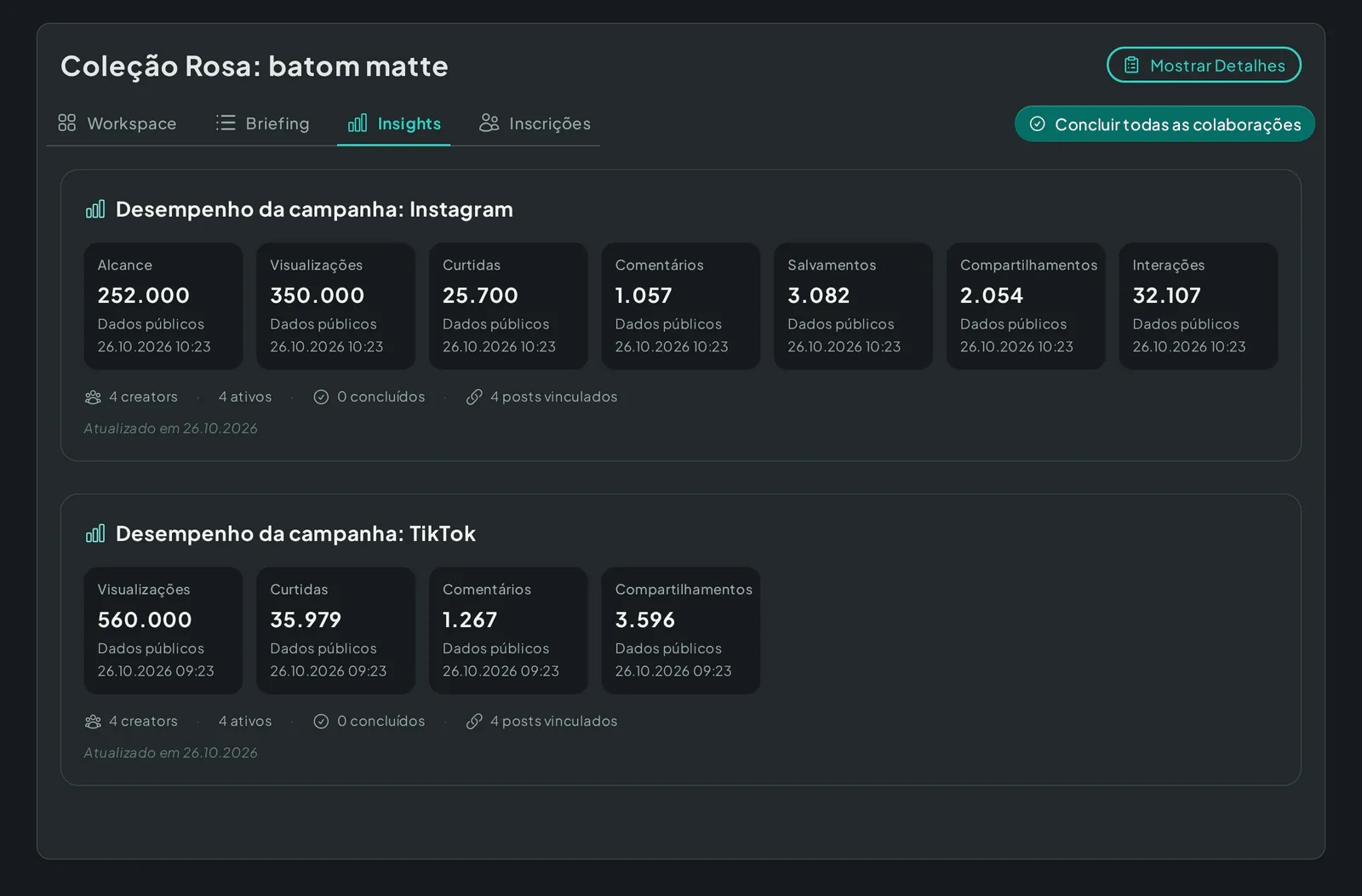Click the checkmark icon in Concluir button

[1038, 124]
